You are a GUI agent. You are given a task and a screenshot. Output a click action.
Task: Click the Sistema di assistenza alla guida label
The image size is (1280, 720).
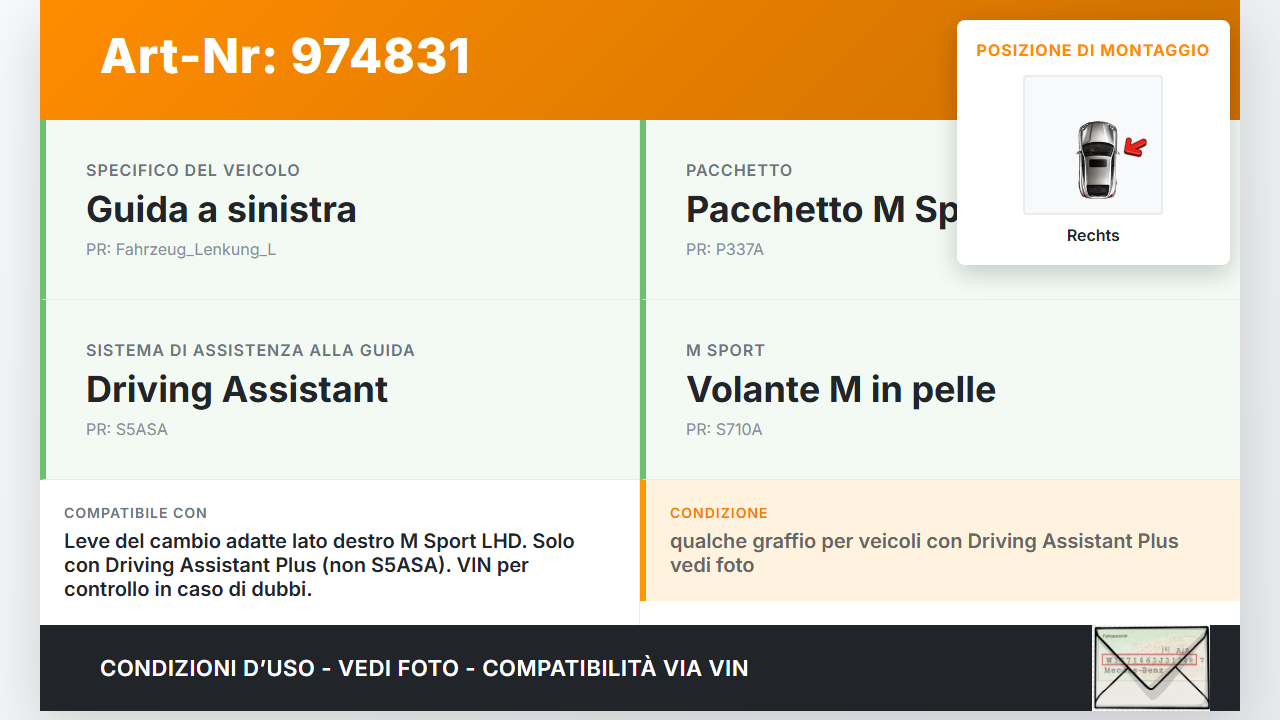pyautogui.click(x=250, y=350)
